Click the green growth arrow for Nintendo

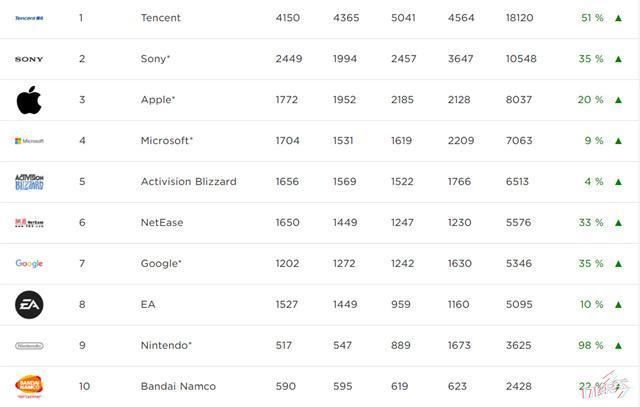[619, 345]
